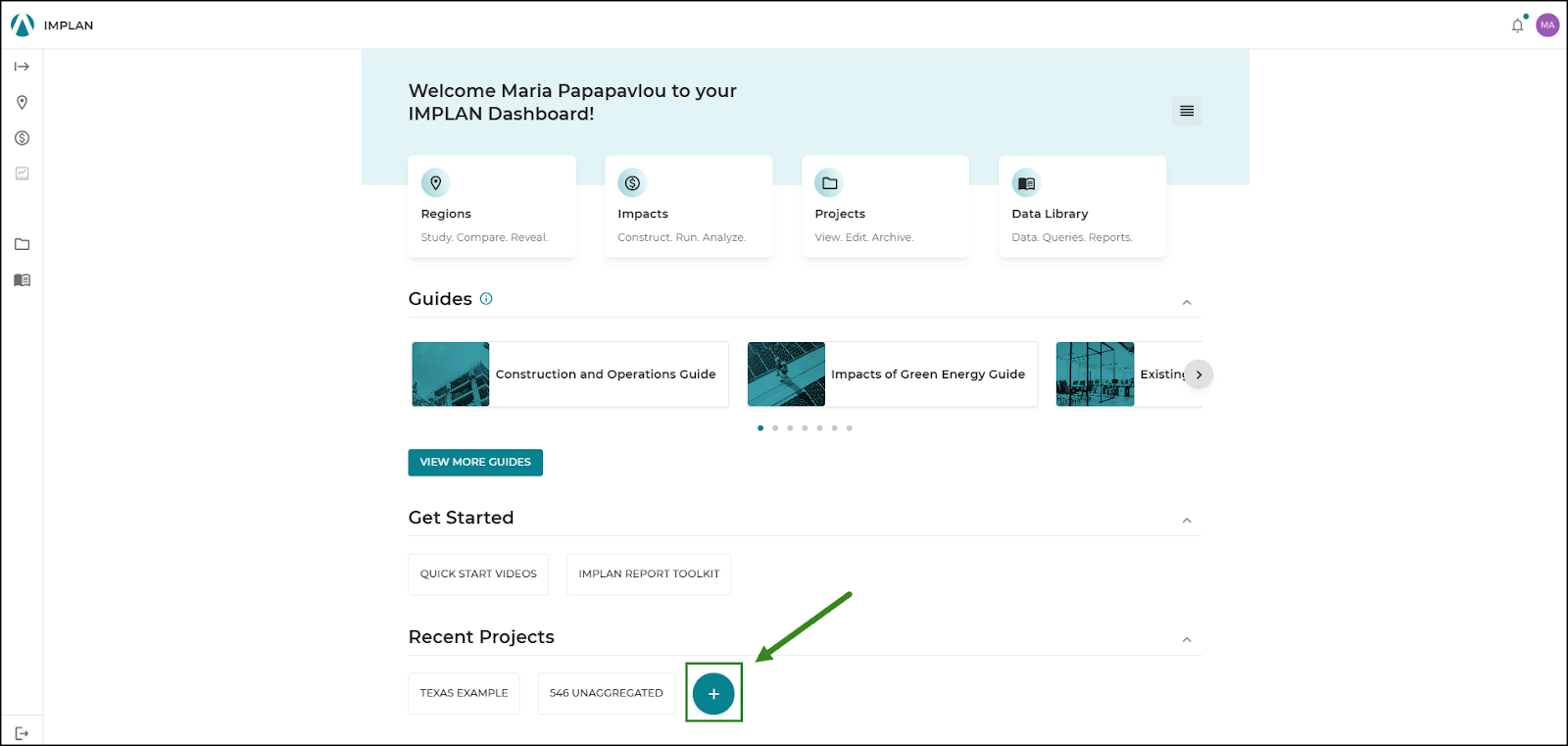Open Impacts from sidebar dollar icon
The width and height of the screenshot is (1568, 746).
point(22,138)
